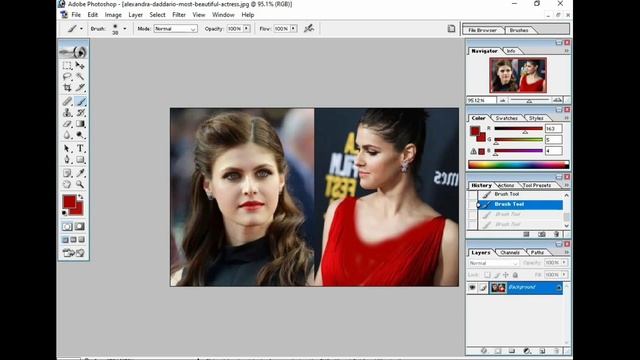Select the Rectangular Marquee tool
This screenshot has width=640, height=360.
click(x=67, y=65)
